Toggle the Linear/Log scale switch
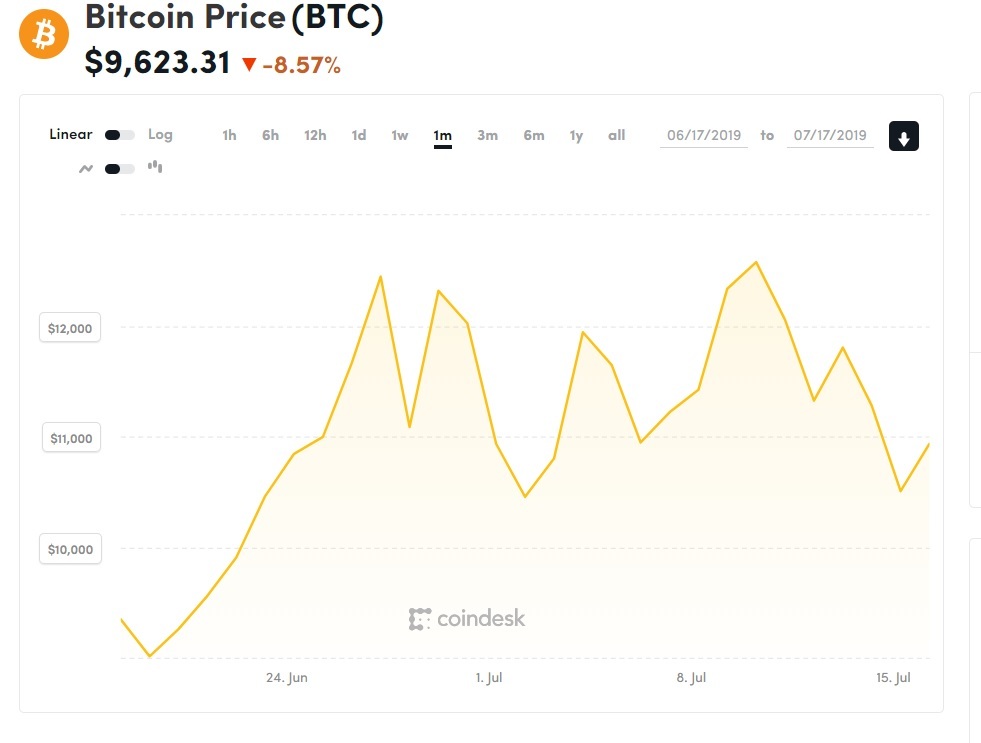The image size is (981, 743). (x=119, y=135)
